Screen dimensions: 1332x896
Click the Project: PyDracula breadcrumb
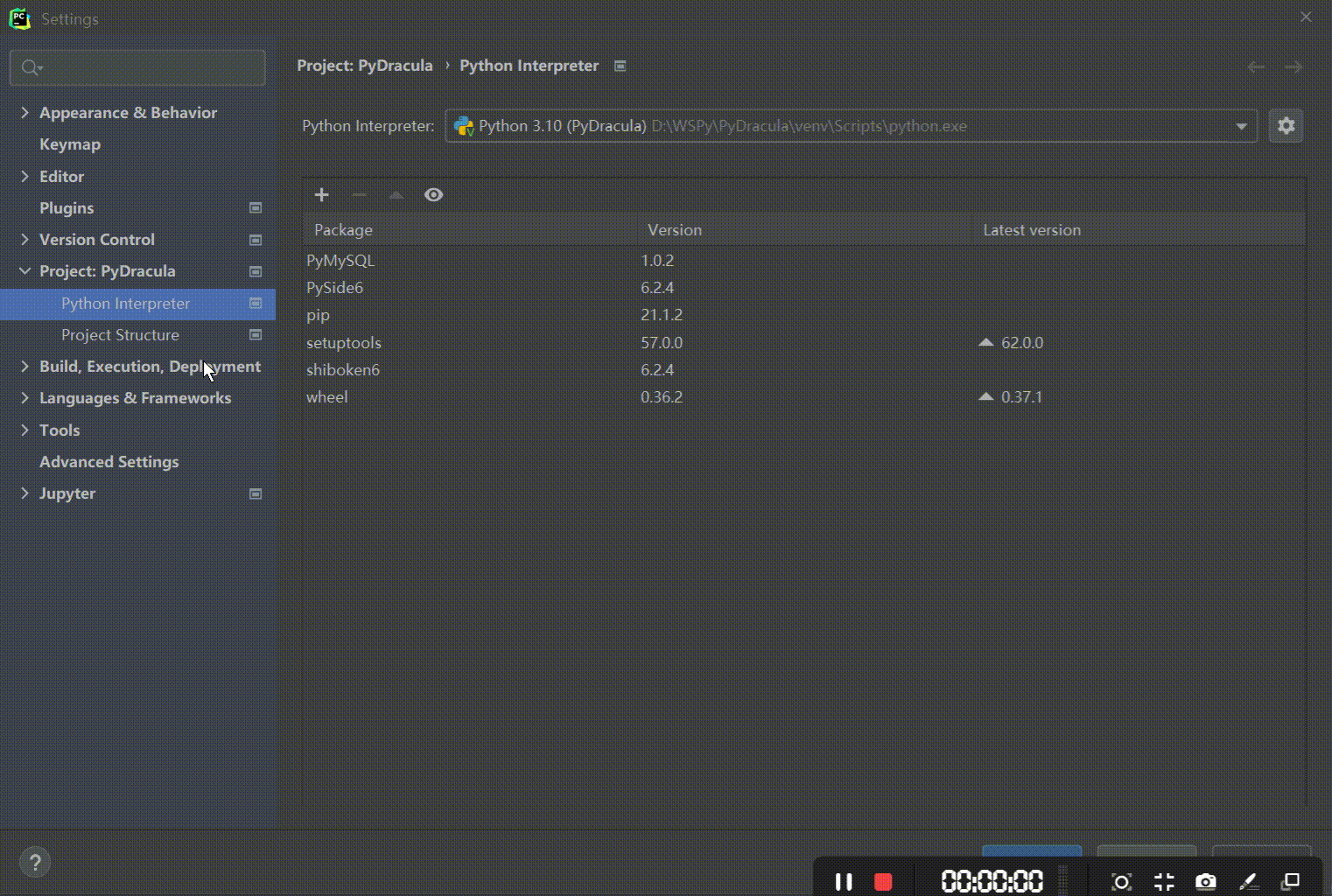365,66
